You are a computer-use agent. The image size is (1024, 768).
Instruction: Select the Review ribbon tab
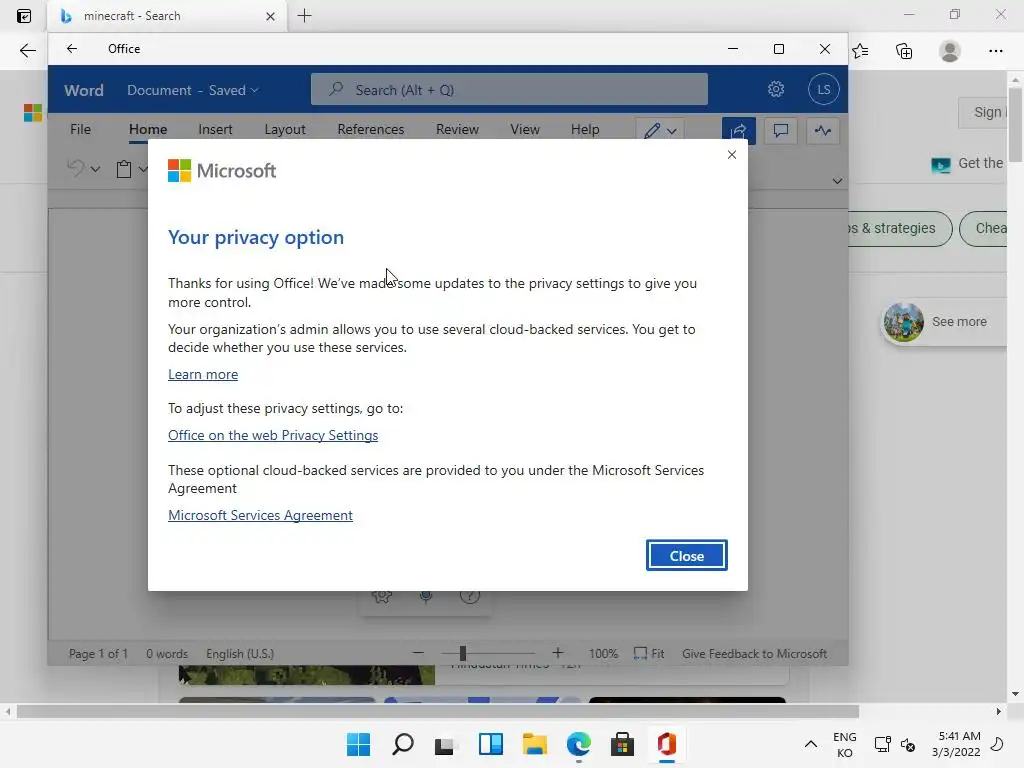point(457,129)
